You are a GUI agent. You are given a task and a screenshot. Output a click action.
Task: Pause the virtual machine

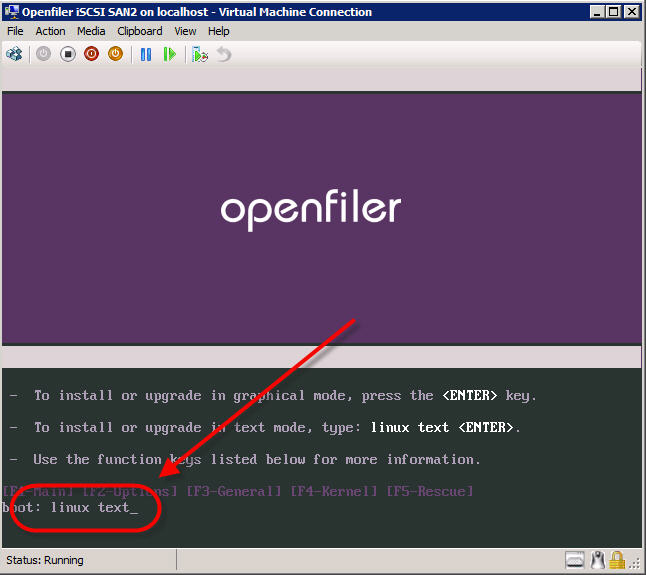coord(146,54)
